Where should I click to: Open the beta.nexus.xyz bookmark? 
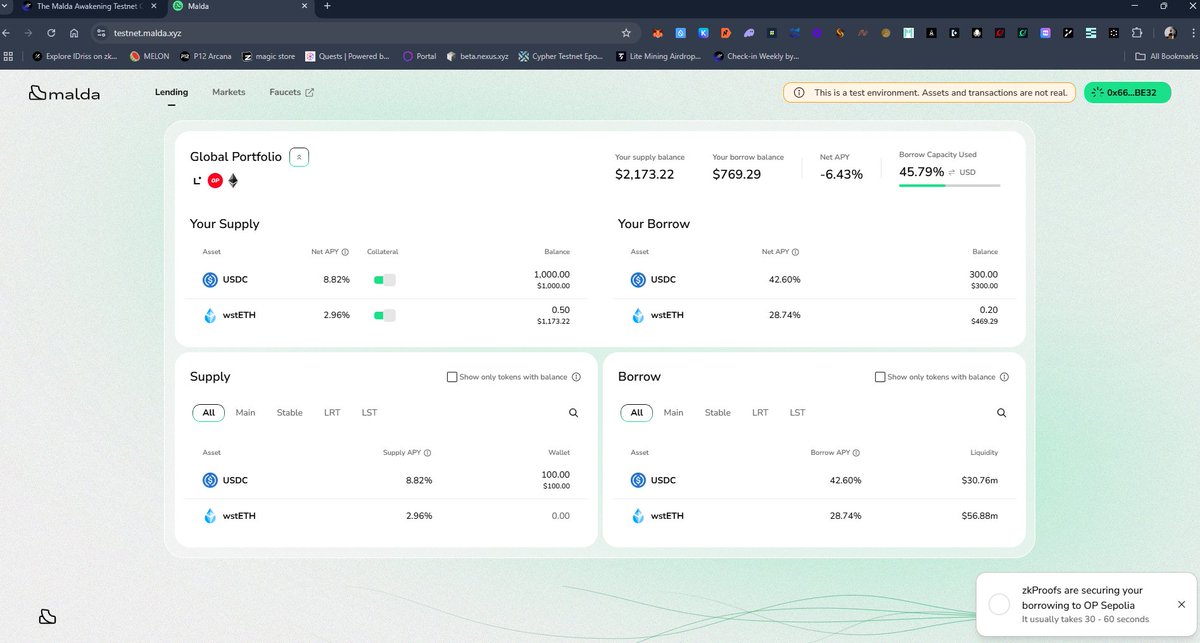(478, 56)
